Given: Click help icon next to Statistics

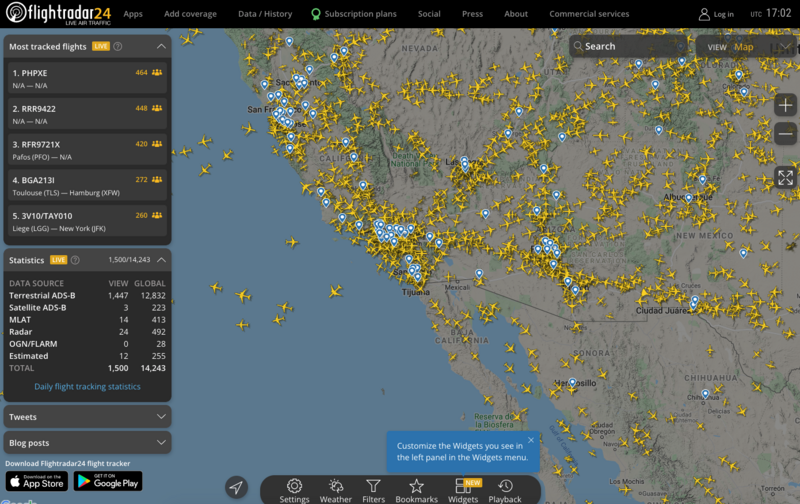Looking at the screenshot, I should point(75,260).
